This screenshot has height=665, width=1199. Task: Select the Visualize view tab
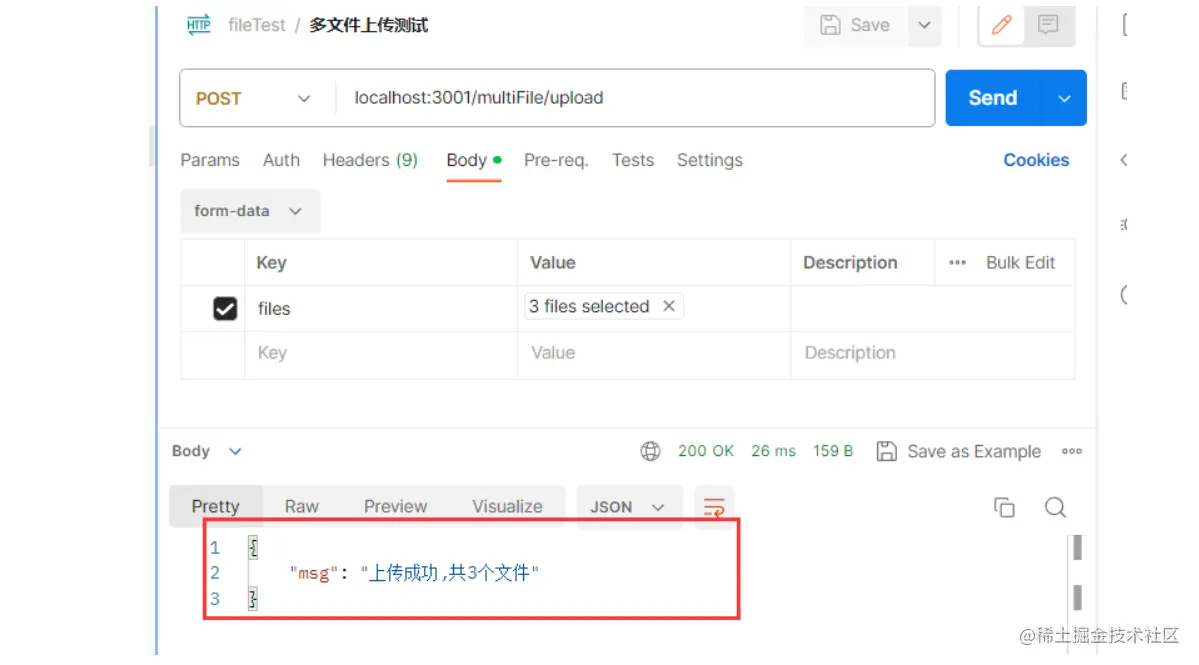[507, 507]
